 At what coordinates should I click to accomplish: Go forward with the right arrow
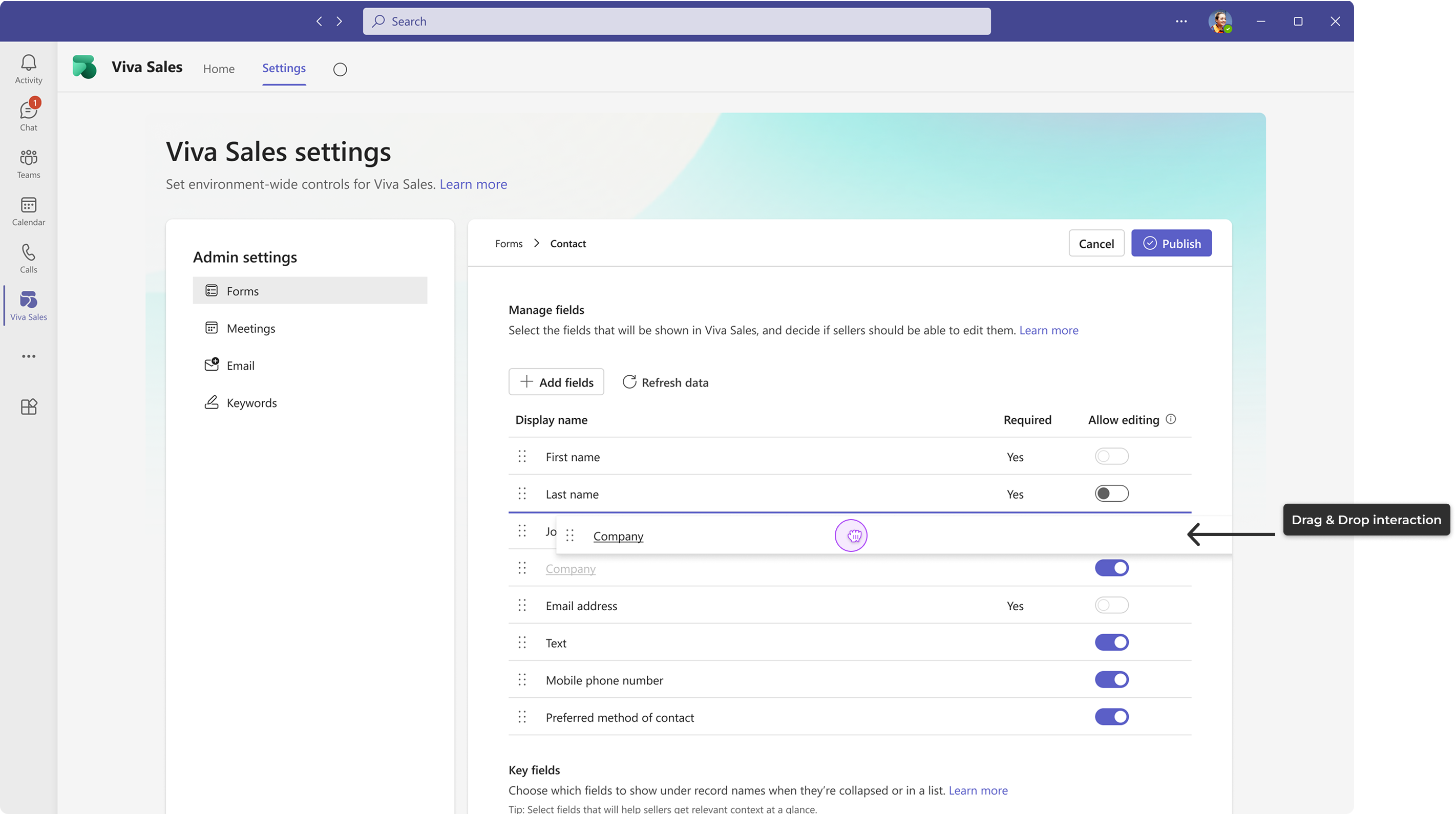339,22
